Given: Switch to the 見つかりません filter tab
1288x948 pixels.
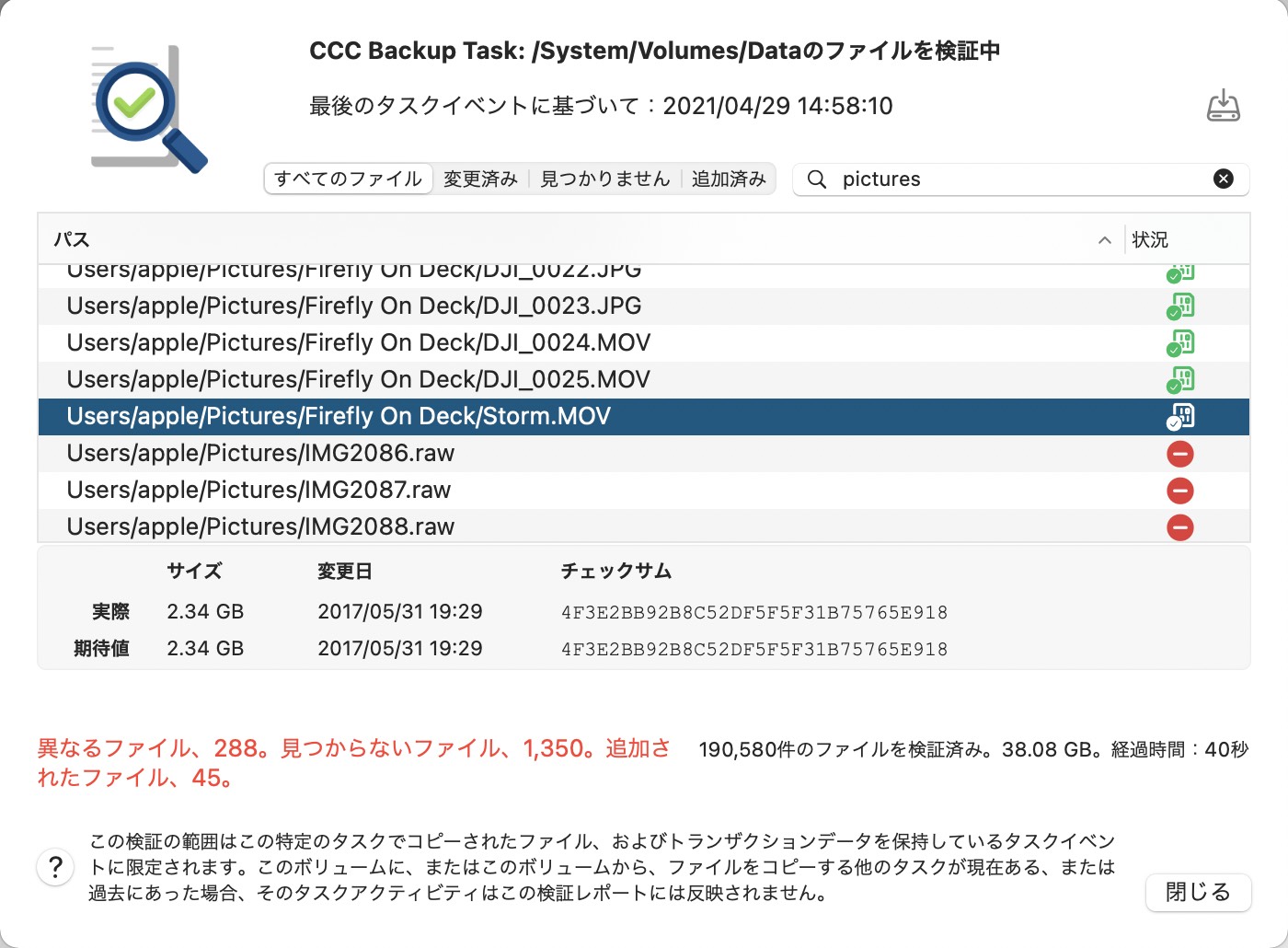Looking at the screenshot, I should point(605,179).
